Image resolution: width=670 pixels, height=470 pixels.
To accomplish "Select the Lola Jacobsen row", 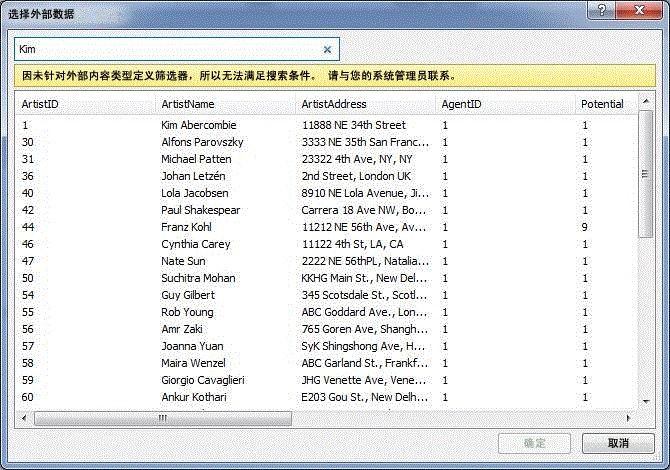I will tap(327, 193).
